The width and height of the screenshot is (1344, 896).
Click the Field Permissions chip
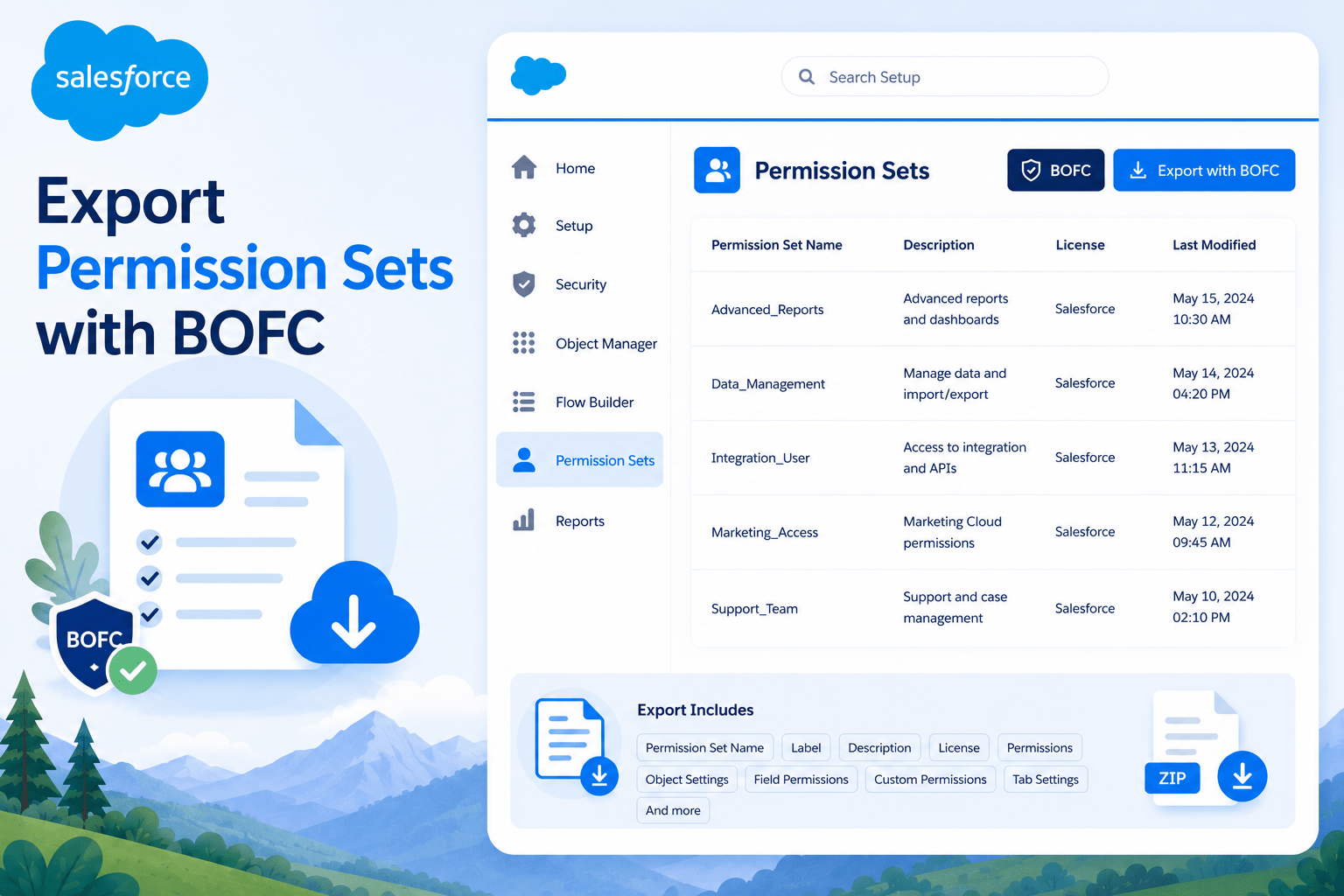[801, 779]
